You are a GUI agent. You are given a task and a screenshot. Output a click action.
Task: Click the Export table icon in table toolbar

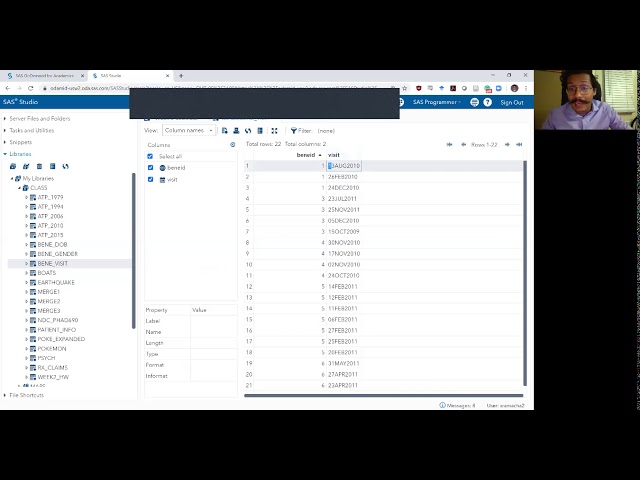(224, 131)
